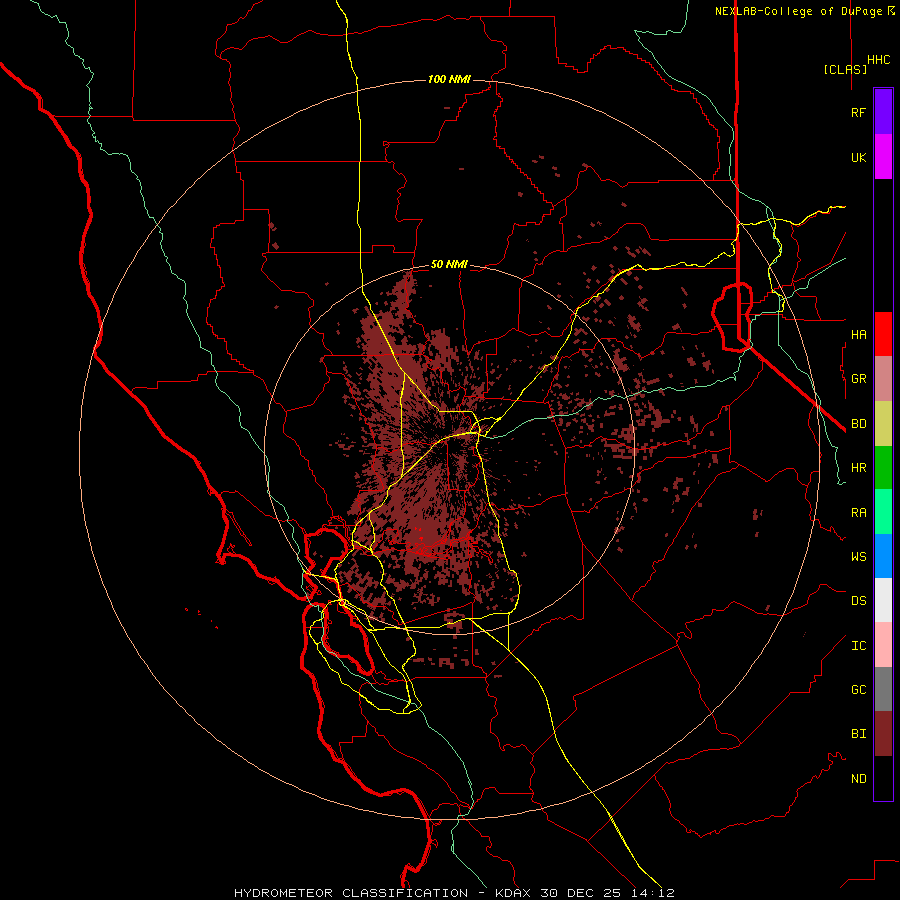Image resolution: width=900 pixels, height=900 pixels.
Task: Click the BD legend label
Action: (x=858, y=424)
